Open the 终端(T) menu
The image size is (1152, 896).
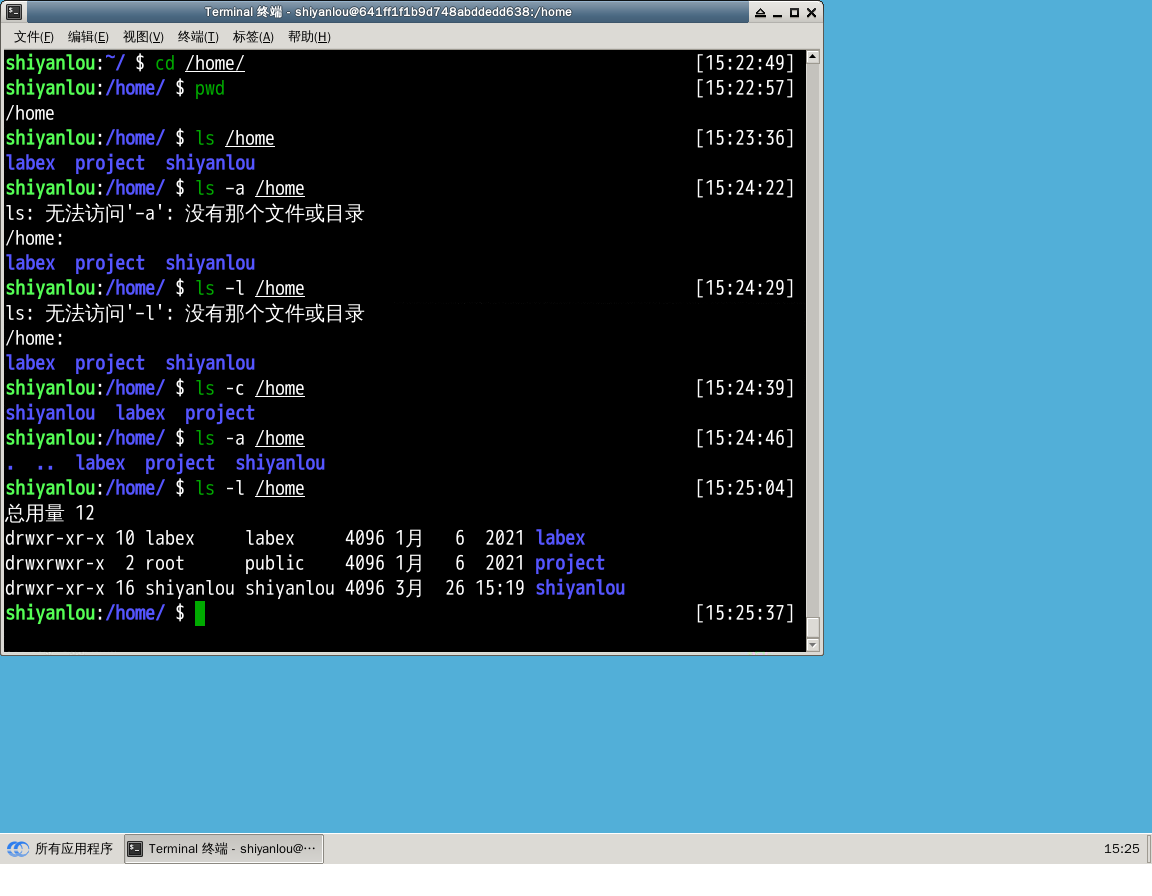(x=198, y=37)
